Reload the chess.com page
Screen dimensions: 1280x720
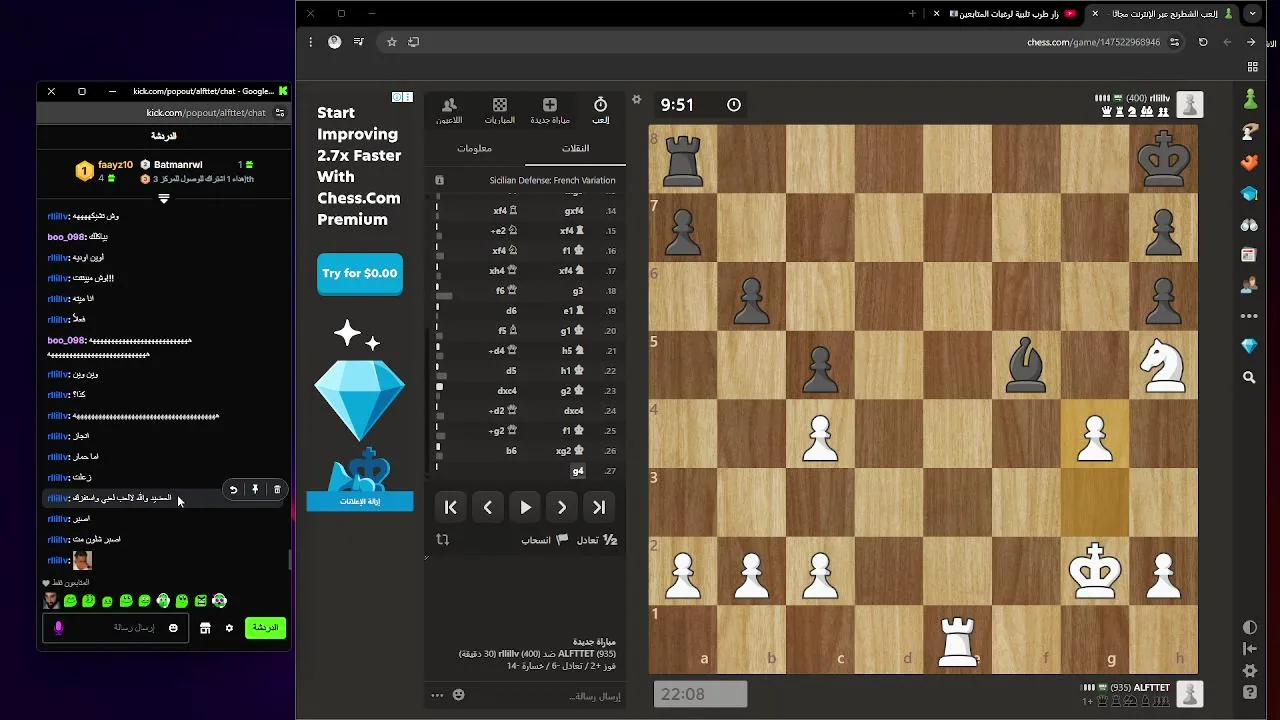[1203, 42]
